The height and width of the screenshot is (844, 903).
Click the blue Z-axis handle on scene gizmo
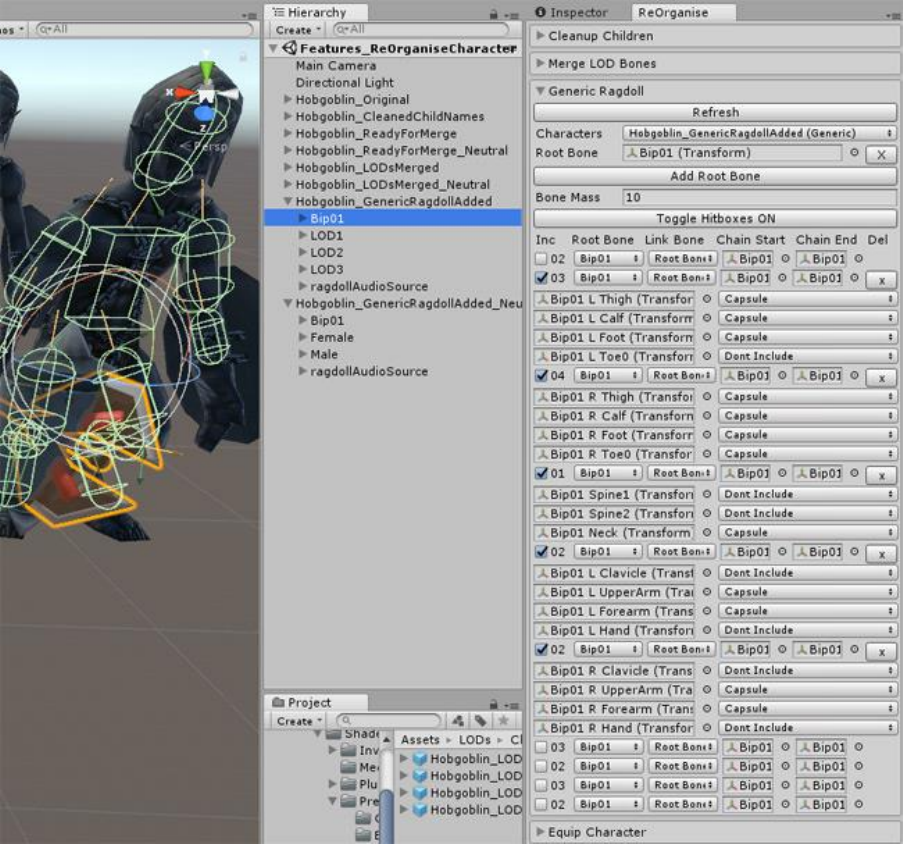tap(206, 113)
